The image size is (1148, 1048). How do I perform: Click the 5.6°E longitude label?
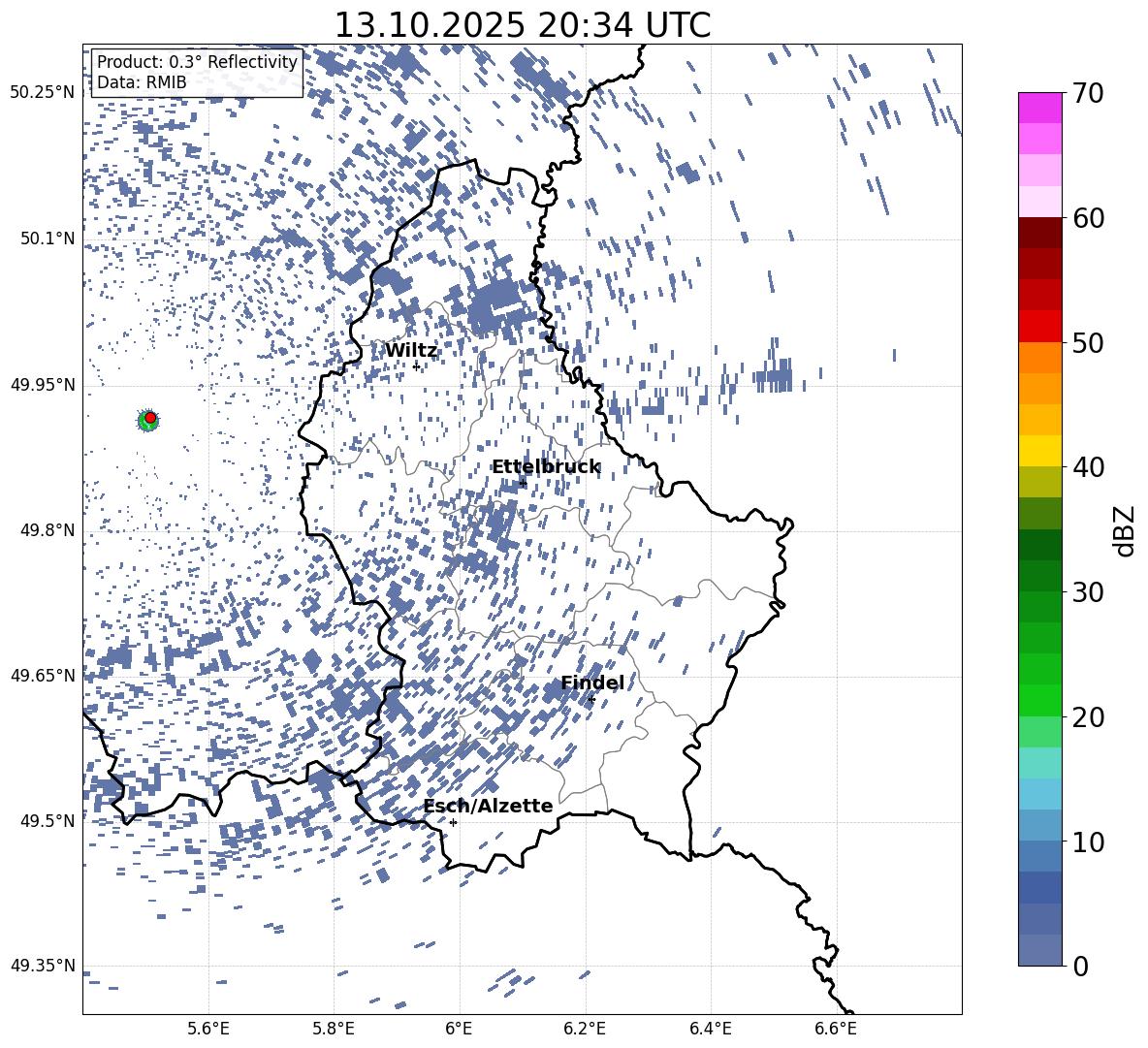point(207,1029)
